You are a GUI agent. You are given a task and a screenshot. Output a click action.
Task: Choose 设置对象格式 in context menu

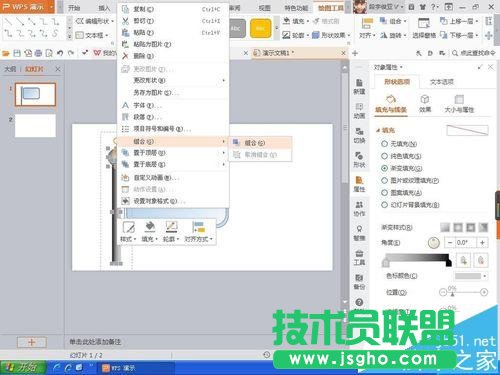pos(173,201)
